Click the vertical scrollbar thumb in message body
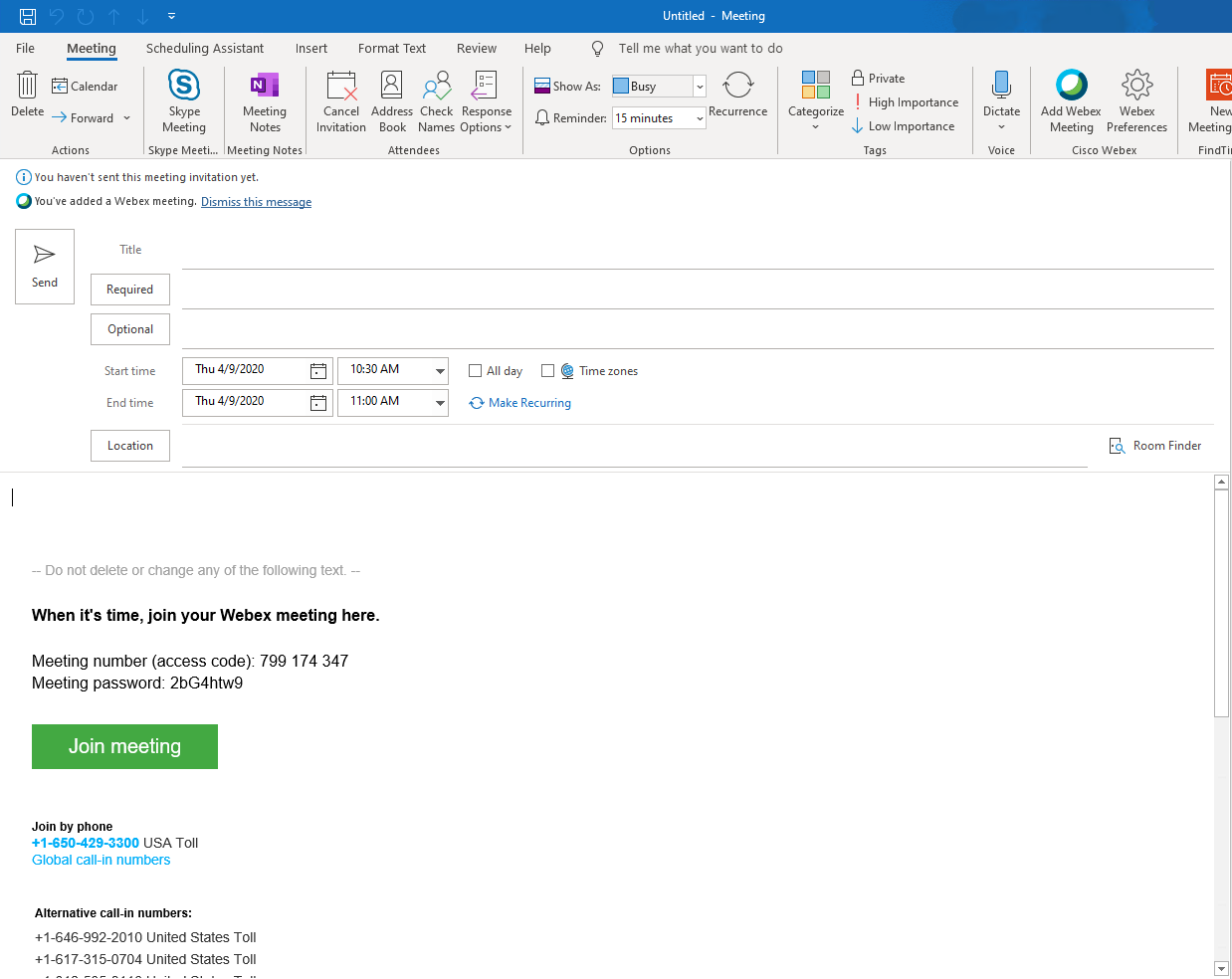1232x979 pixels. click(1222, 603)
